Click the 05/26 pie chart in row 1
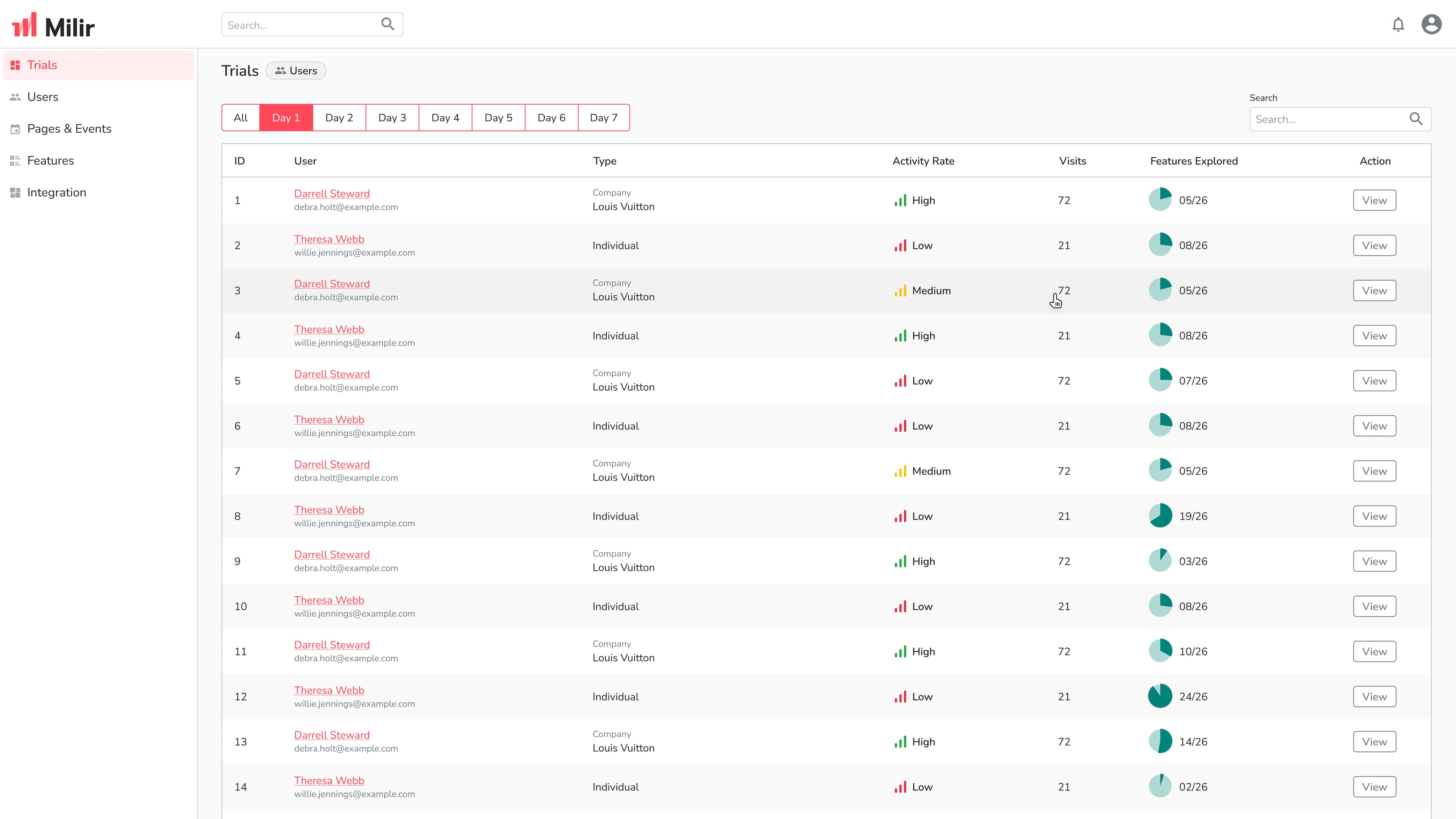 point(1160,199)
